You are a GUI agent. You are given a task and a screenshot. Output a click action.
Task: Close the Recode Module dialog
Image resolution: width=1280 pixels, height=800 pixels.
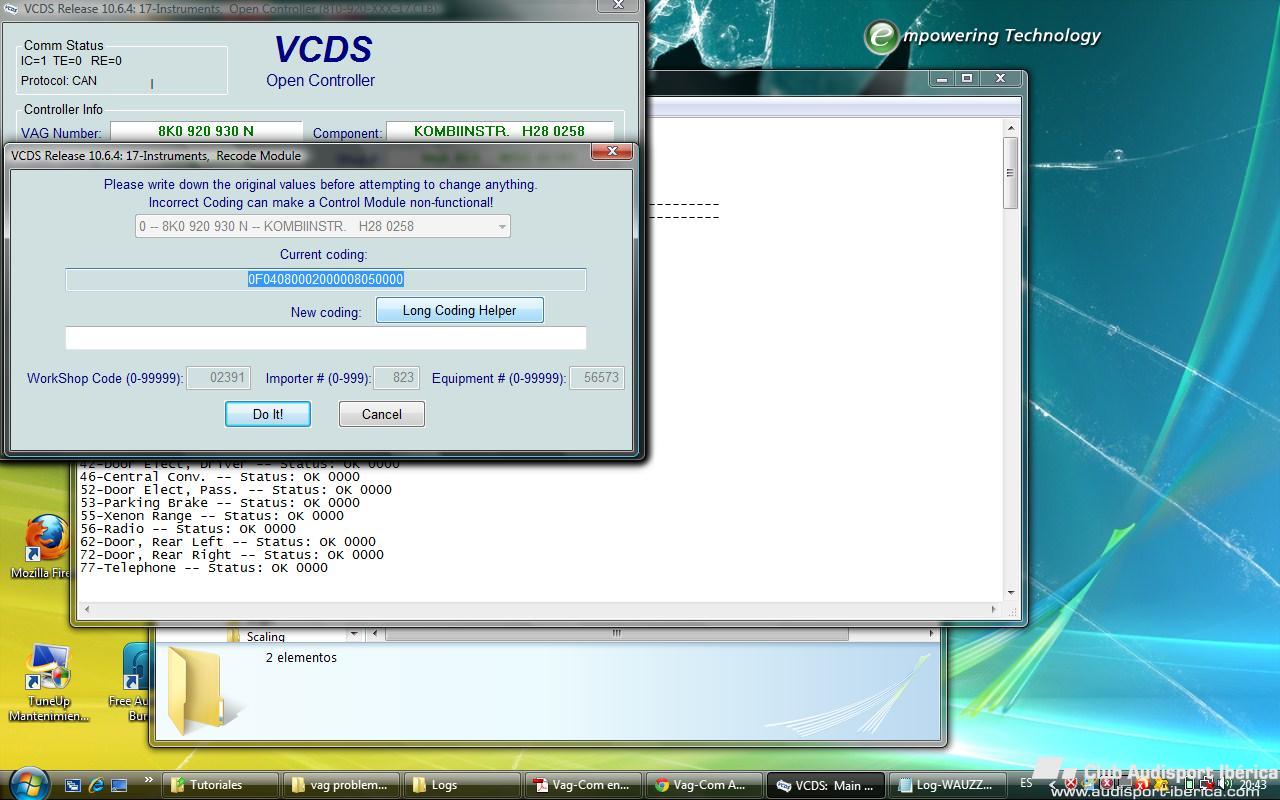[x=612, y=152]
